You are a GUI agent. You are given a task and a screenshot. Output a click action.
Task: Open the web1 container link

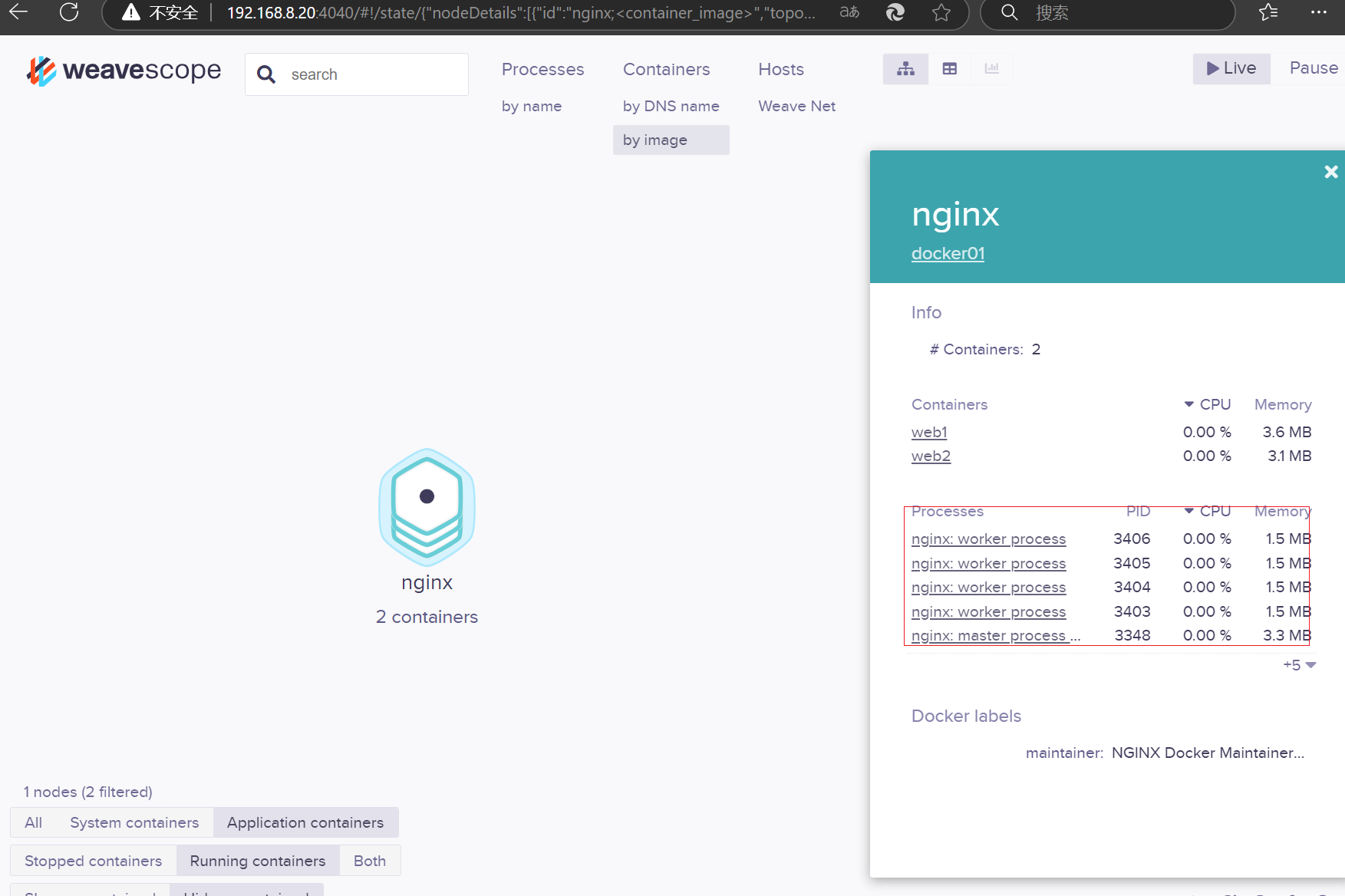tap(929, 432)
